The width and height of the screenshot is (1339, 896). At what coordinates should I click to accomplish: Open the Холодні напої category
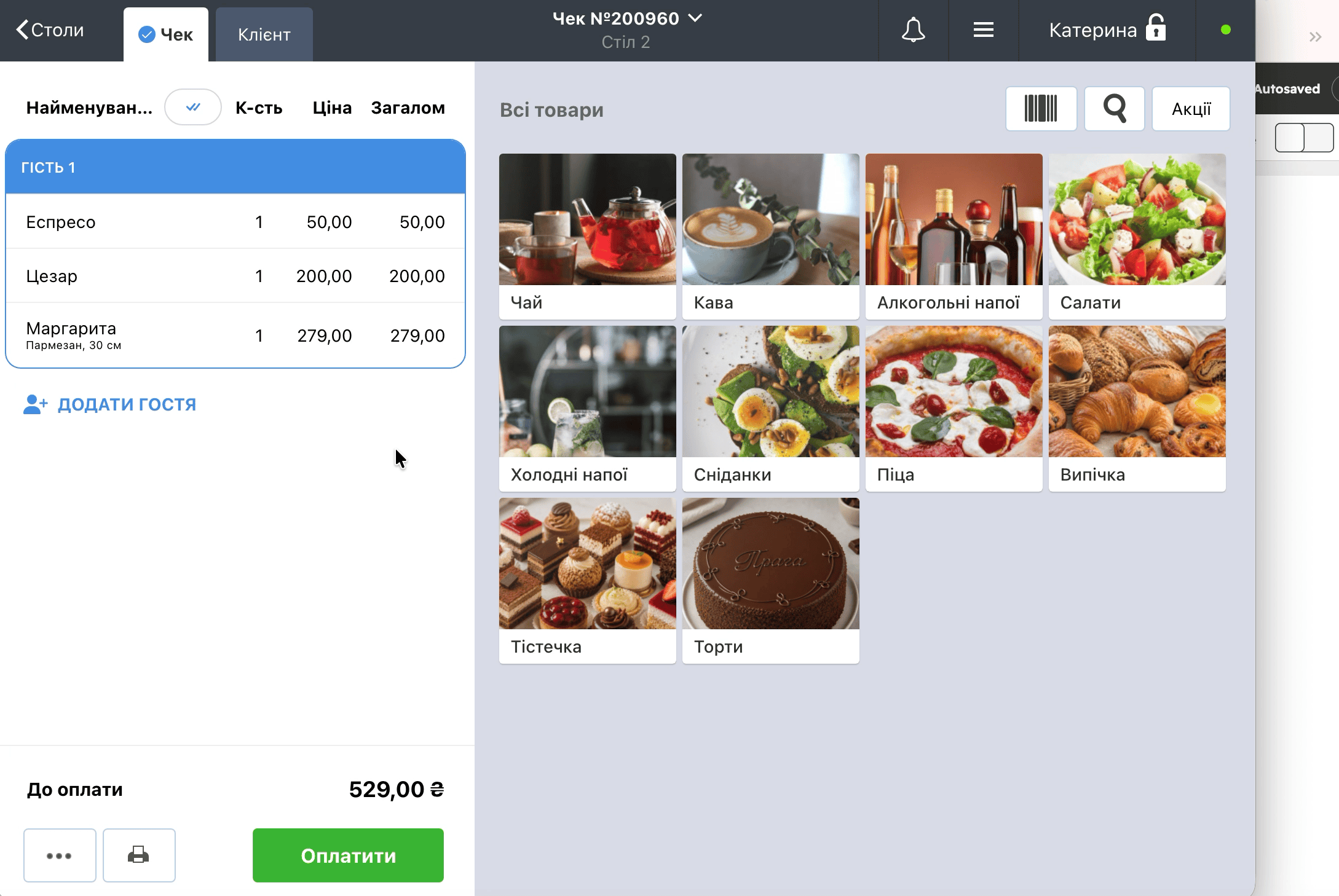[x=588, y=408]
